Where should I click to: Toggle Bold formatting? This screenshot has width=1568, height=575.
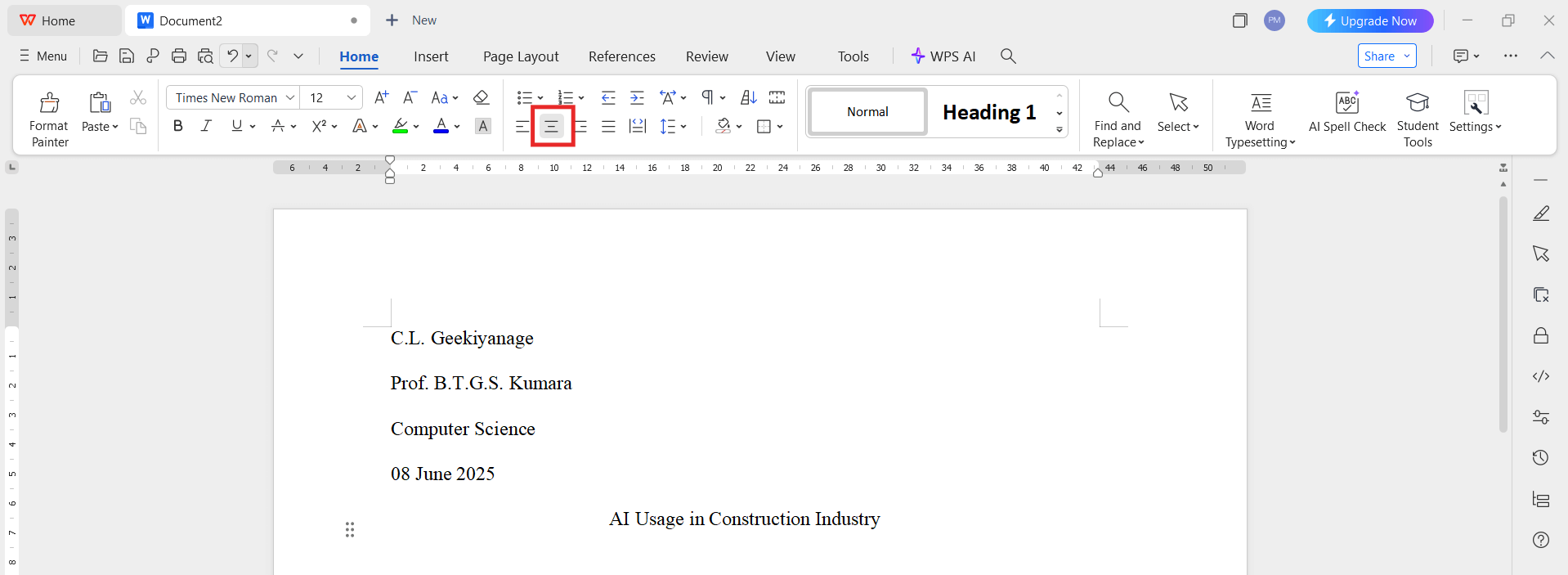[178, 126]
